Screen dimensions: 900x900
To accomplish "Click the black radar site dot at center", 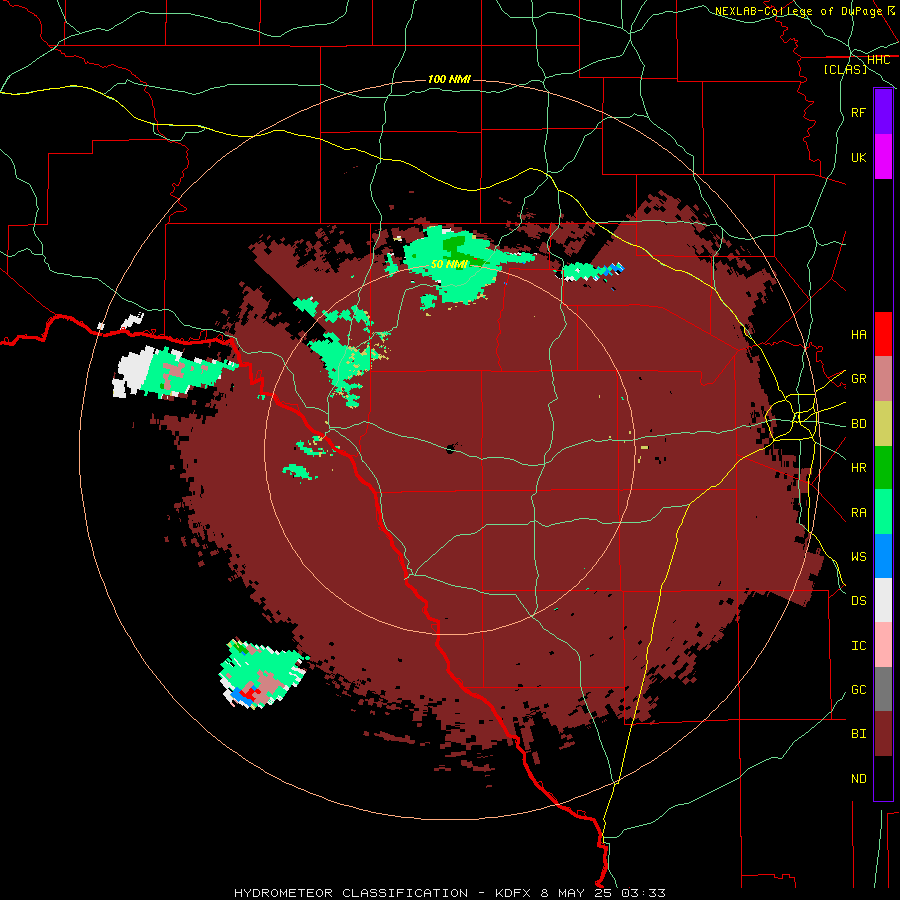I will (x=451, y=449).
